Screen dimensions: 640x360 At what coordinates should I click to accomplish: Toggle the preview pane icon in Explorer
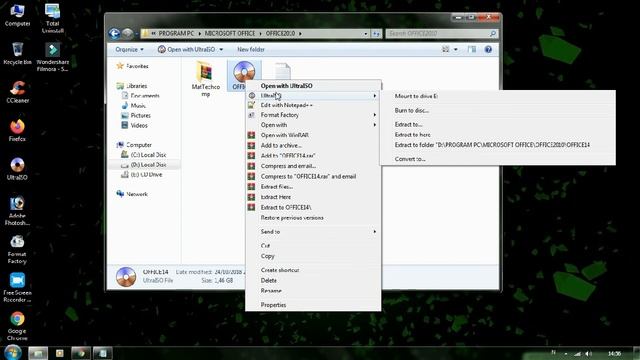point(472,49)
